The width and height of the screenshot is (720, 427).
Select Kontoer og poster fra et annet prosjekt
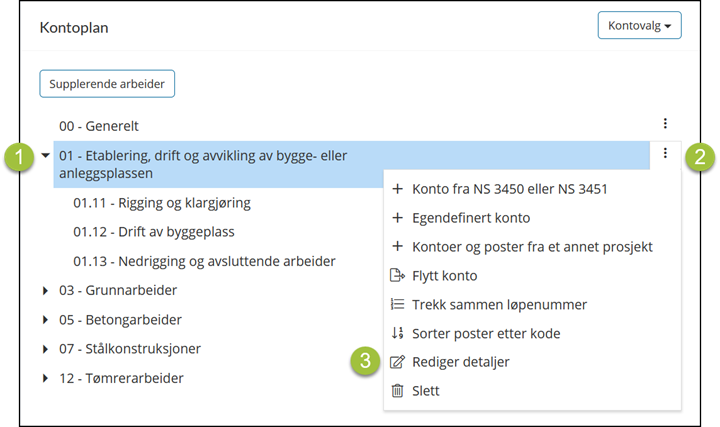532,247
